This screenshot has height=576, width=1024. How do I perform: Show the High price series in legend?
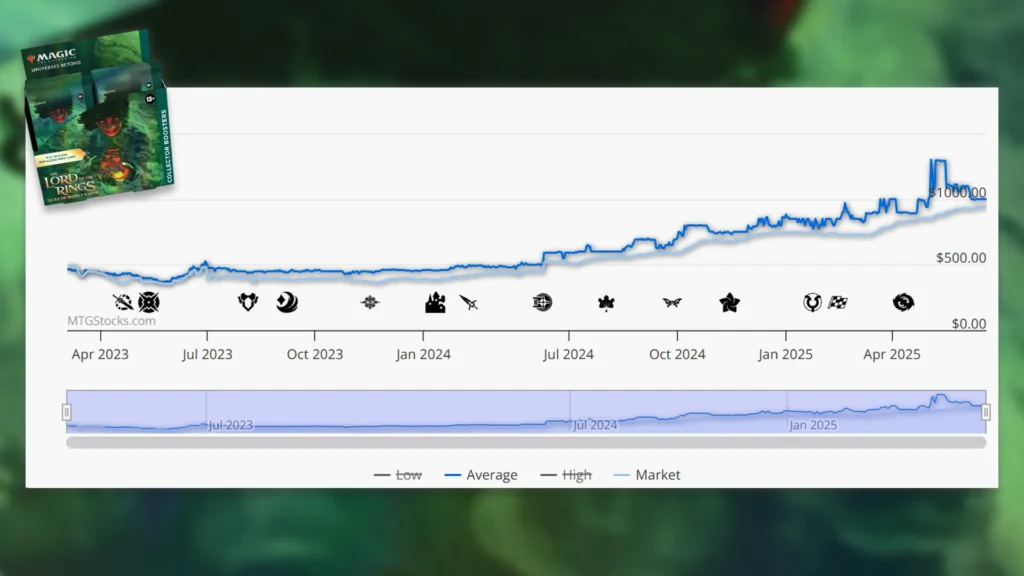566,475
